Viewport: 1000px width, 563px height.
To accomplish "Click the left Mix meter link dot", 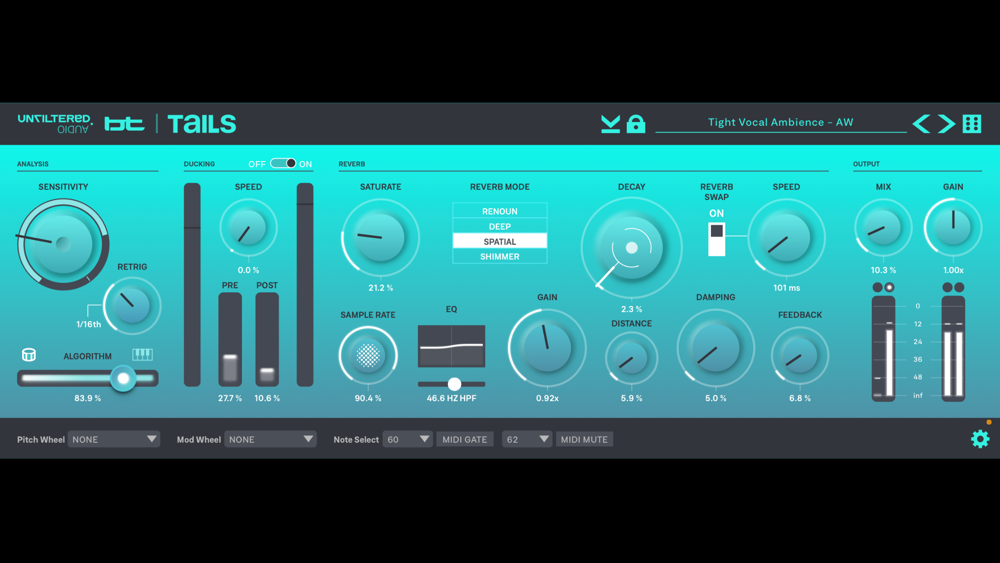I will point(878,287).
